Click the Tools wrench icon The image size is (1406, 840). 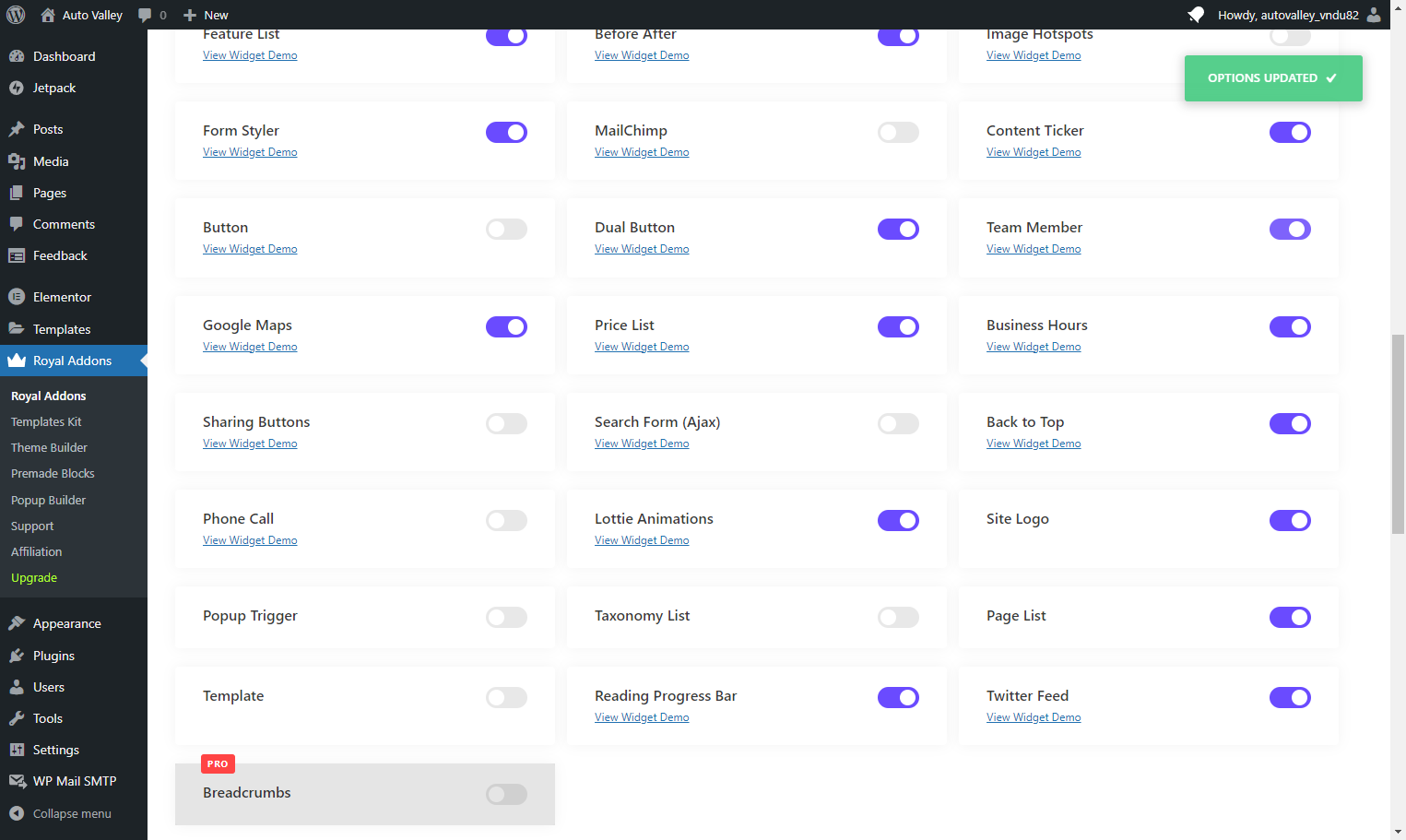(x=17, y=718)
